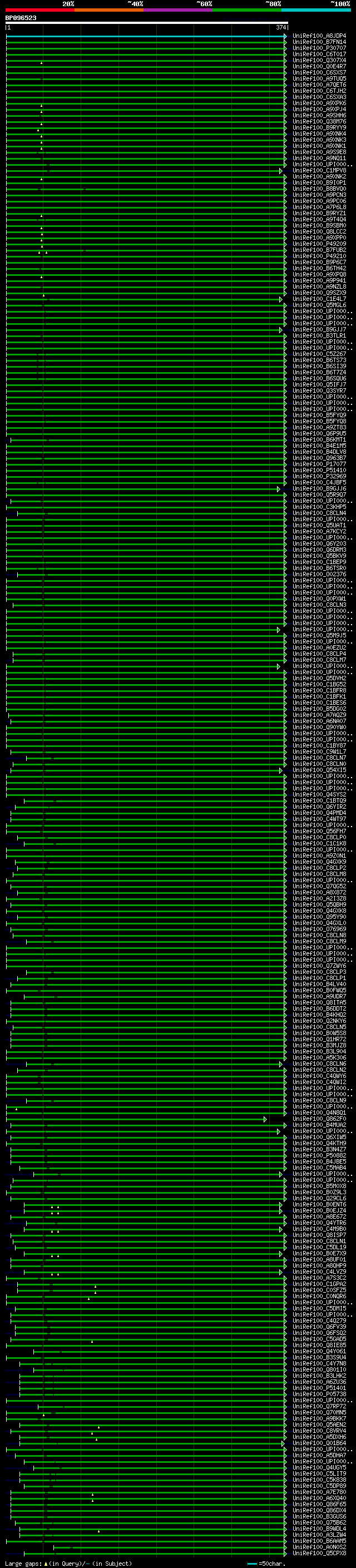Open hit UniRef100_B9GJJ7

[319, 330]
